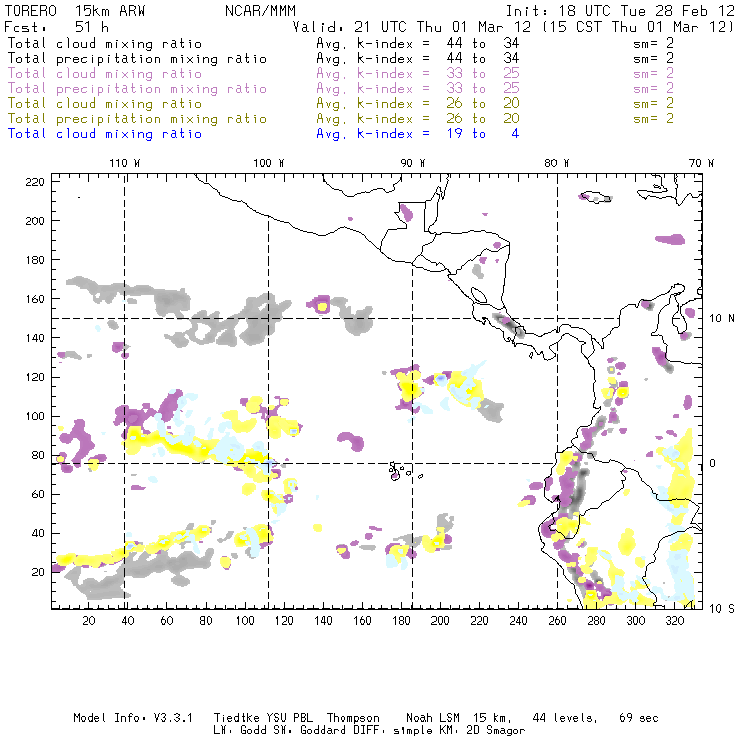Select '44 to 34' on black precipitation row
740x740 pixels.
point(483,59)
